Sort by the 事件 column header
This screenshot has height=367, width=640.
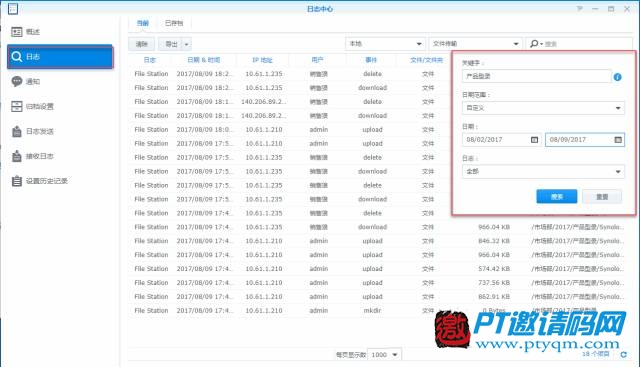pyautogui.click(x=371, y=60)
